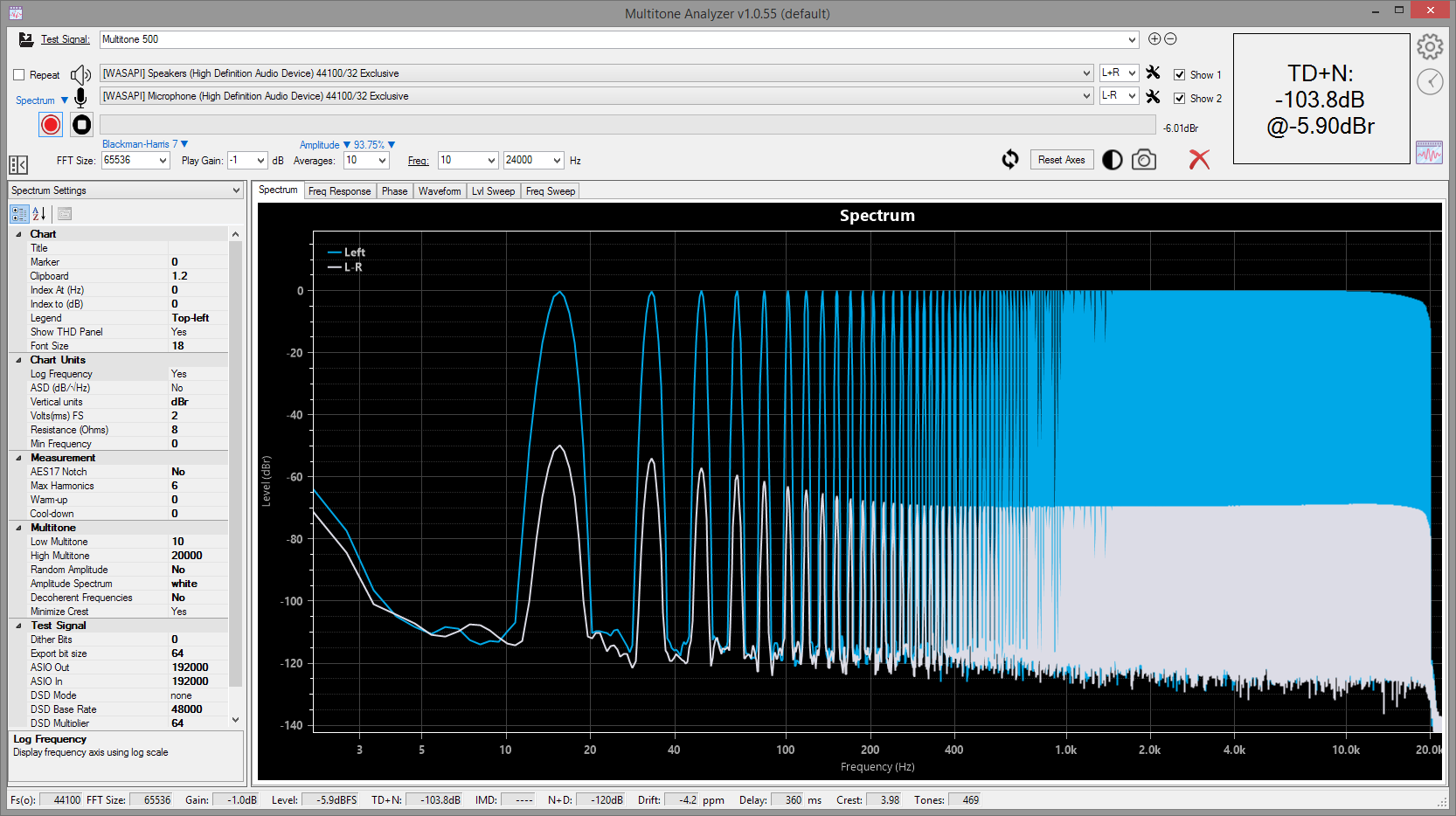The height and width of the screenshot is (816, 1456).
Task: Sort properties alphabetically with A-Z icon
Action: point(39,213)
